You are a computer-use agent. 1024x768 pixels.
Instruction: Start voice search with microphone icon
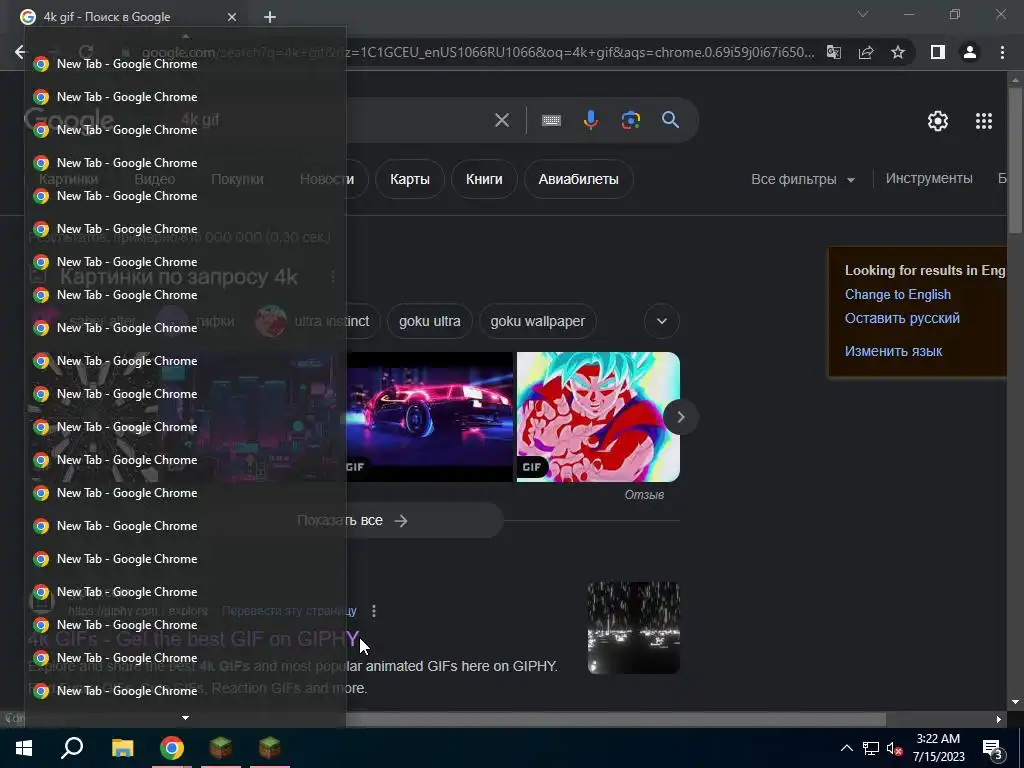(x=590, y=120)
